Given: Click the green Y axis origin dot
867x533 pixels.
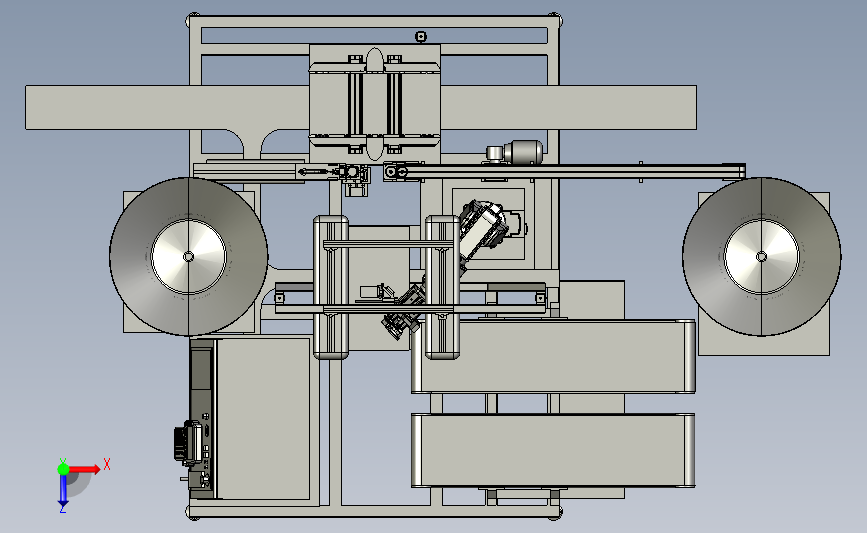Looking at the screenshot, I should [x=63, y=469].
